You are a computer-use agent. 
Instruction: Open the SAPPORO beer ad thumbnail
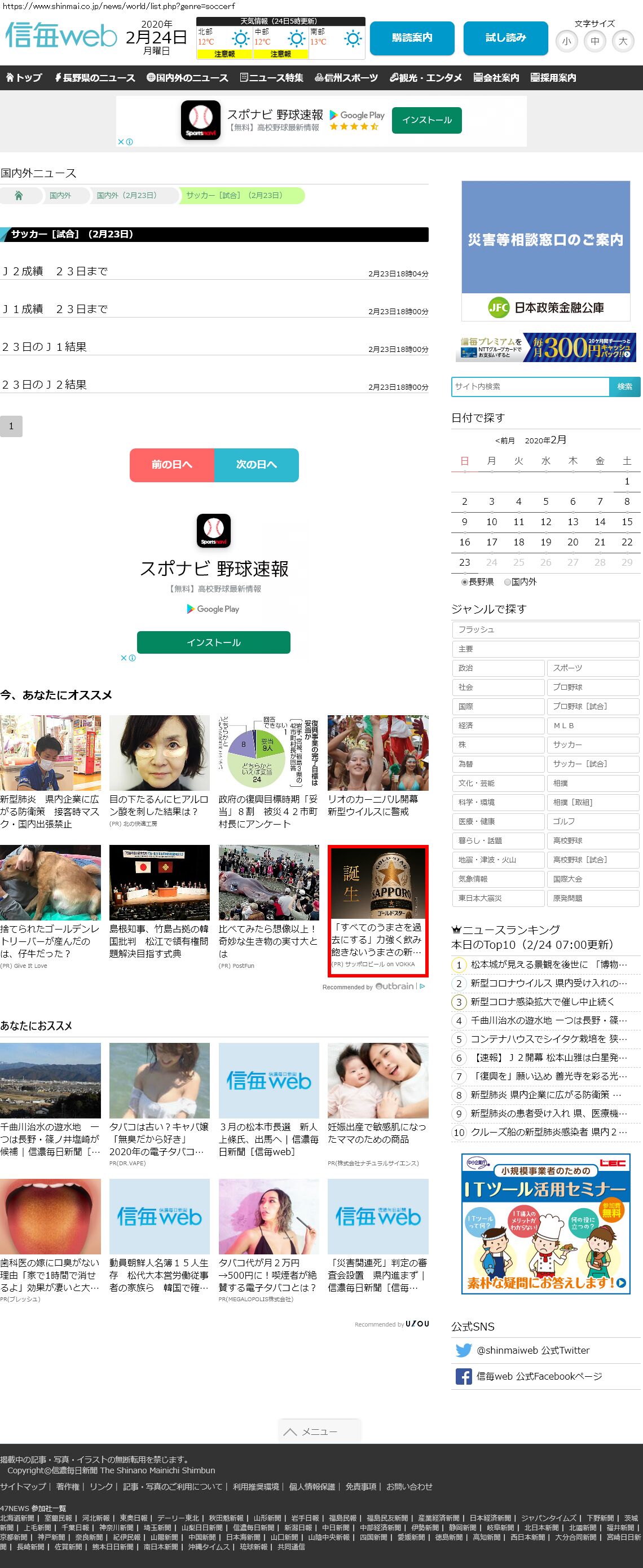point(378,884)
